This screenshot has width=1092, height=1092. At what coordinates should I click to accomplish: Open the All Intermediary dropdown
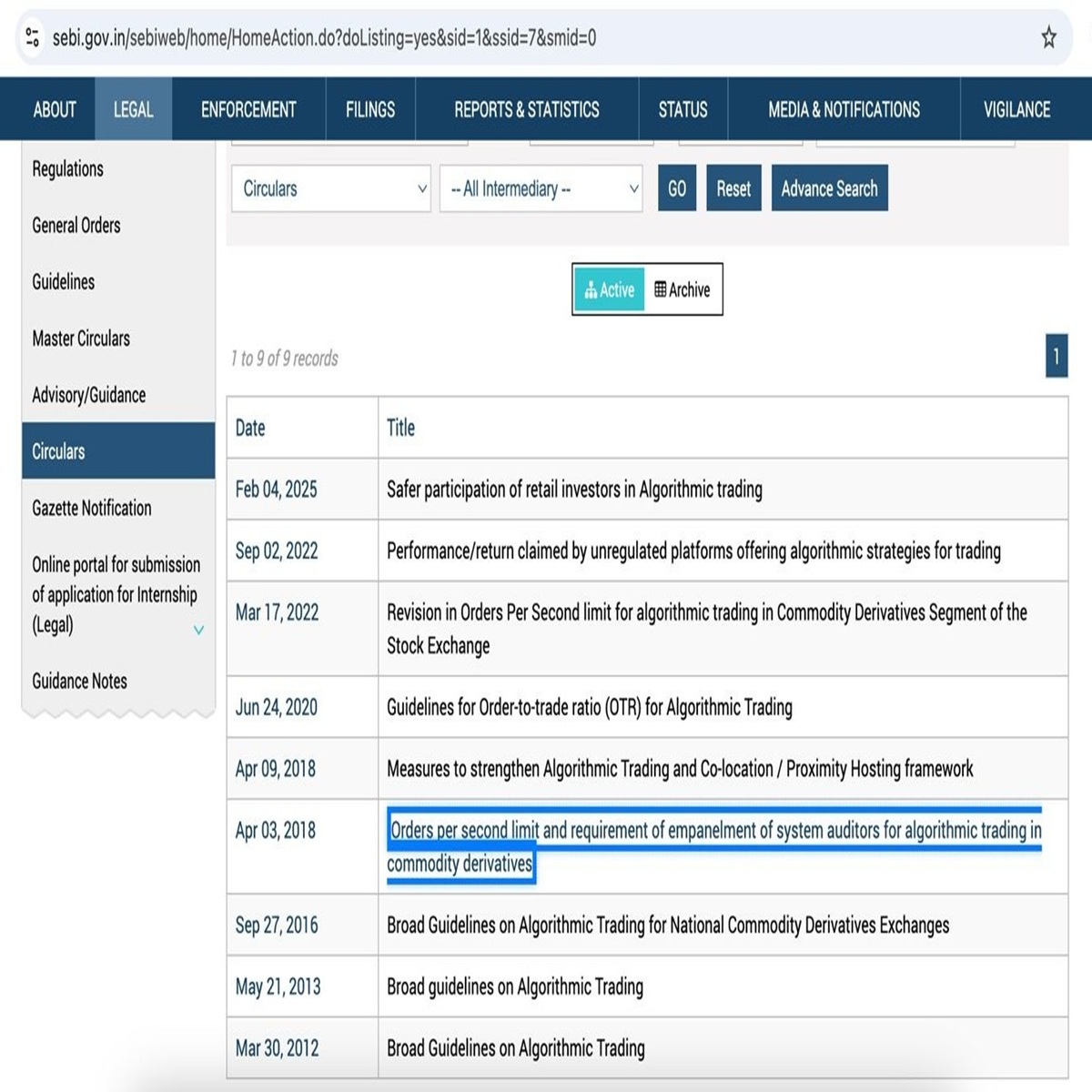tap(541, 188)
